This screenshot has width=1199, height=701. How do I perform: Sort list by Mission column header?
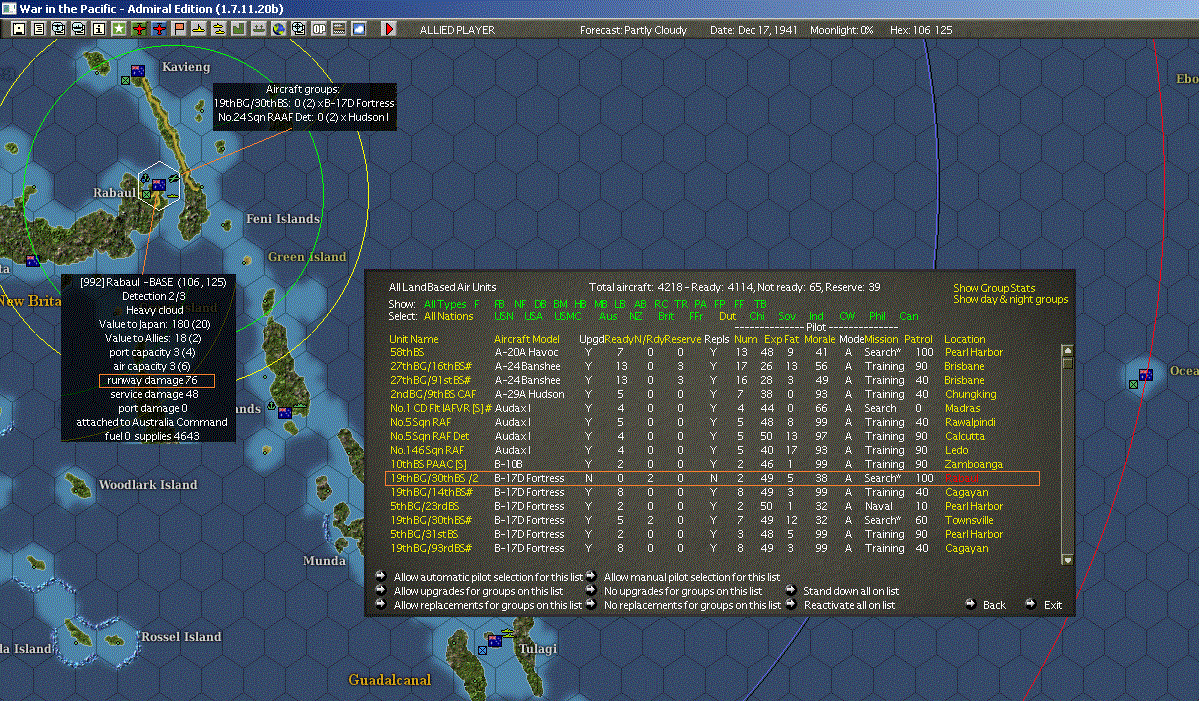click(x=881, y=339)
